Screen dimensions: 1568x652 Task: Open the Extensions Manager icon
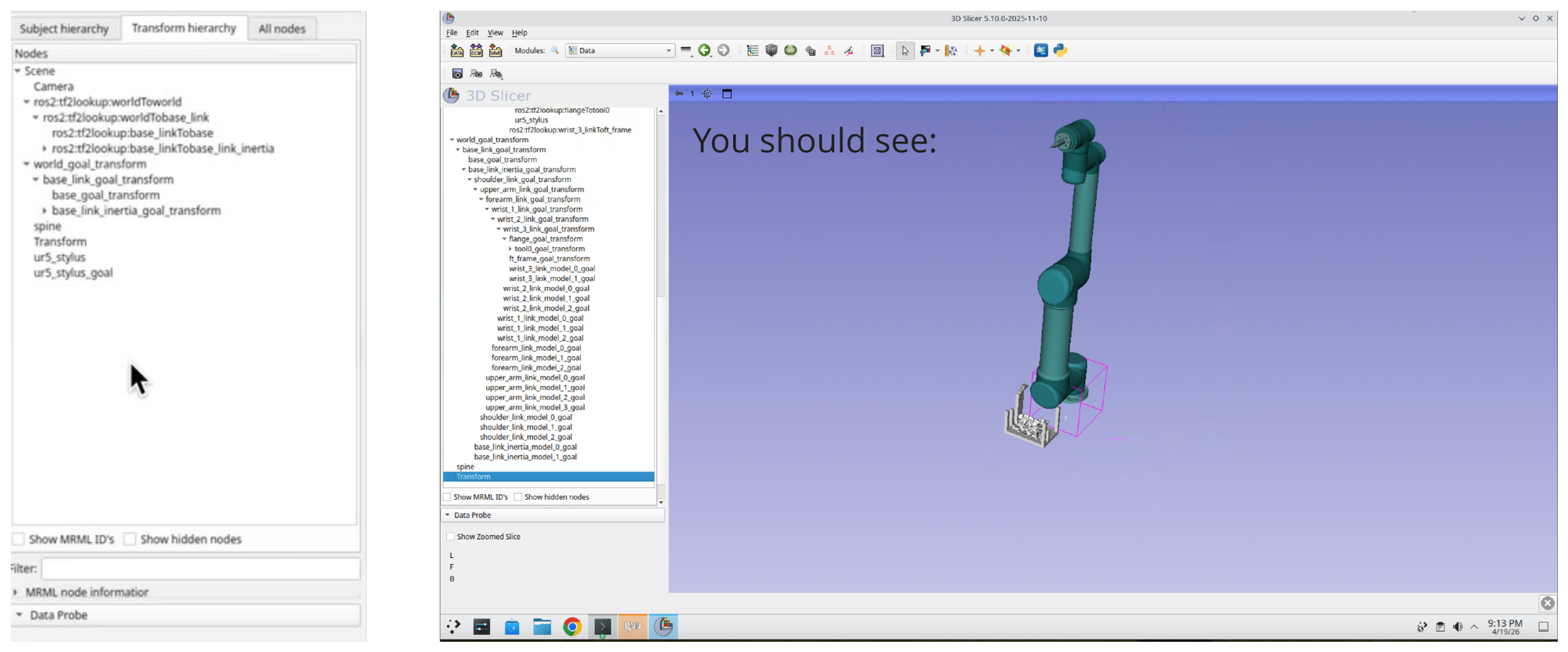pyautogui.click(x=1040, y=50)
